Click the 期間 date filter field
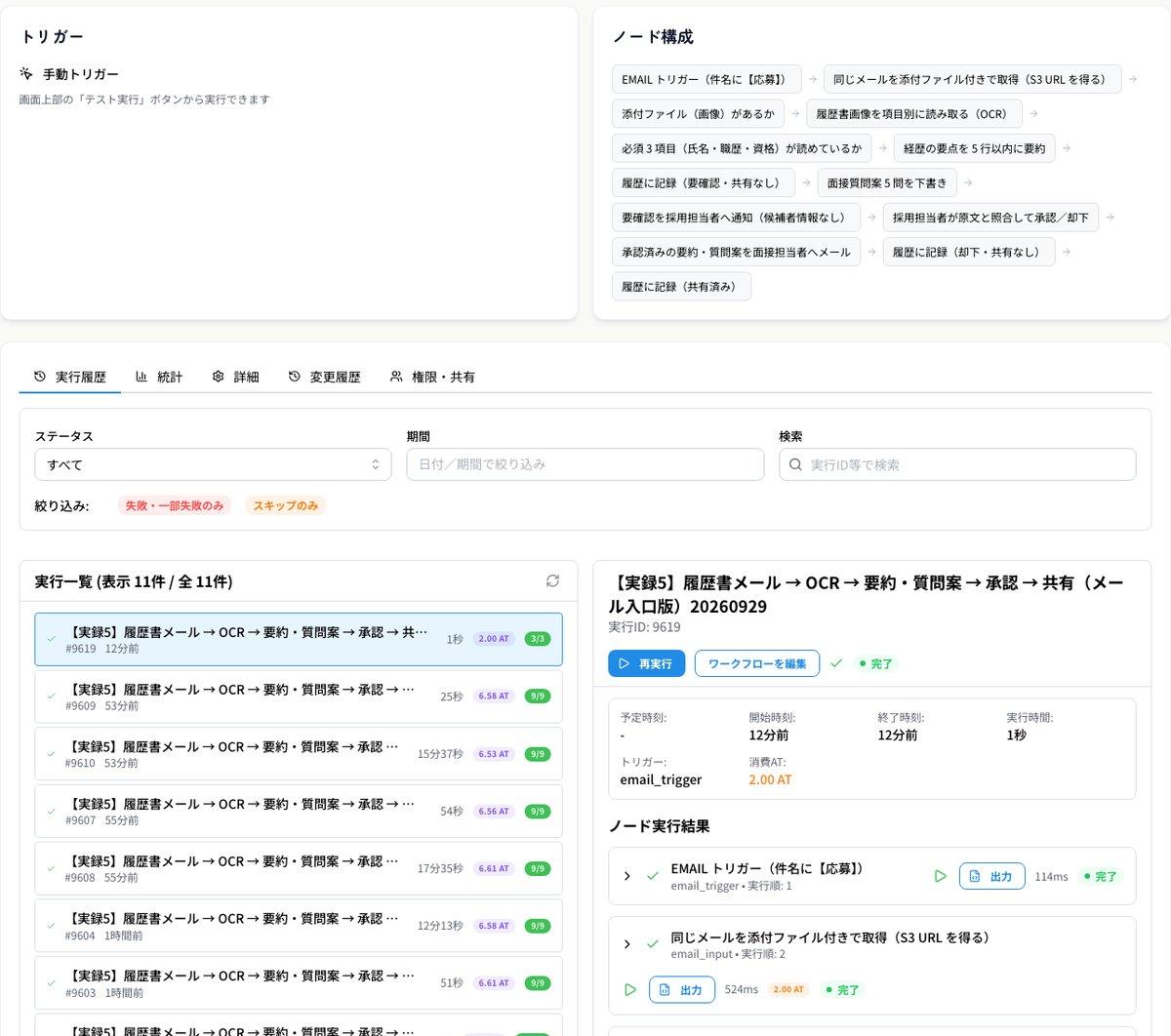The height and width of the screenshot is (1036, 1171). (x=585, y=464)
